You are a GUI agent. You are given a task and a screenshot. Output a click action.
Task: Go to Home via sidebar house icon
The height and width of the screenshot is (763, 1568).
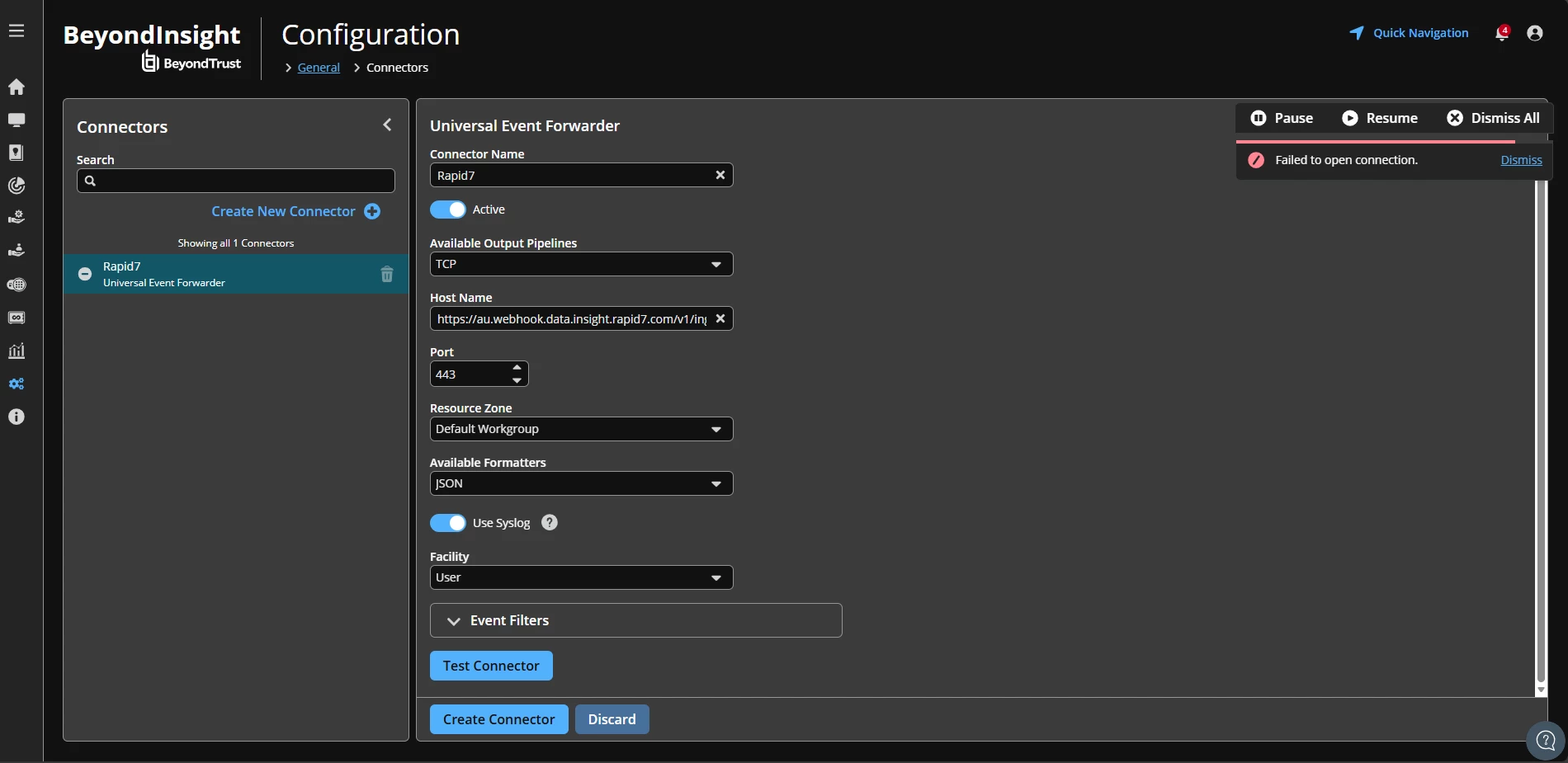pos(17,87)
